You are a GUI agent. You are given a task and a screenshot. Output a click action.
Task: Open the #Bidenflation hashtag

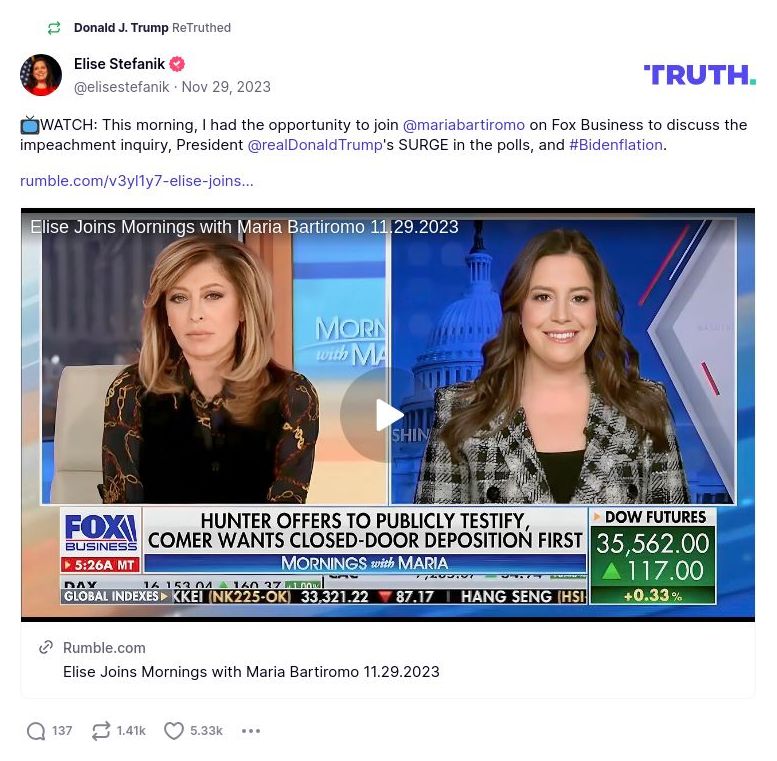(616, 145)
